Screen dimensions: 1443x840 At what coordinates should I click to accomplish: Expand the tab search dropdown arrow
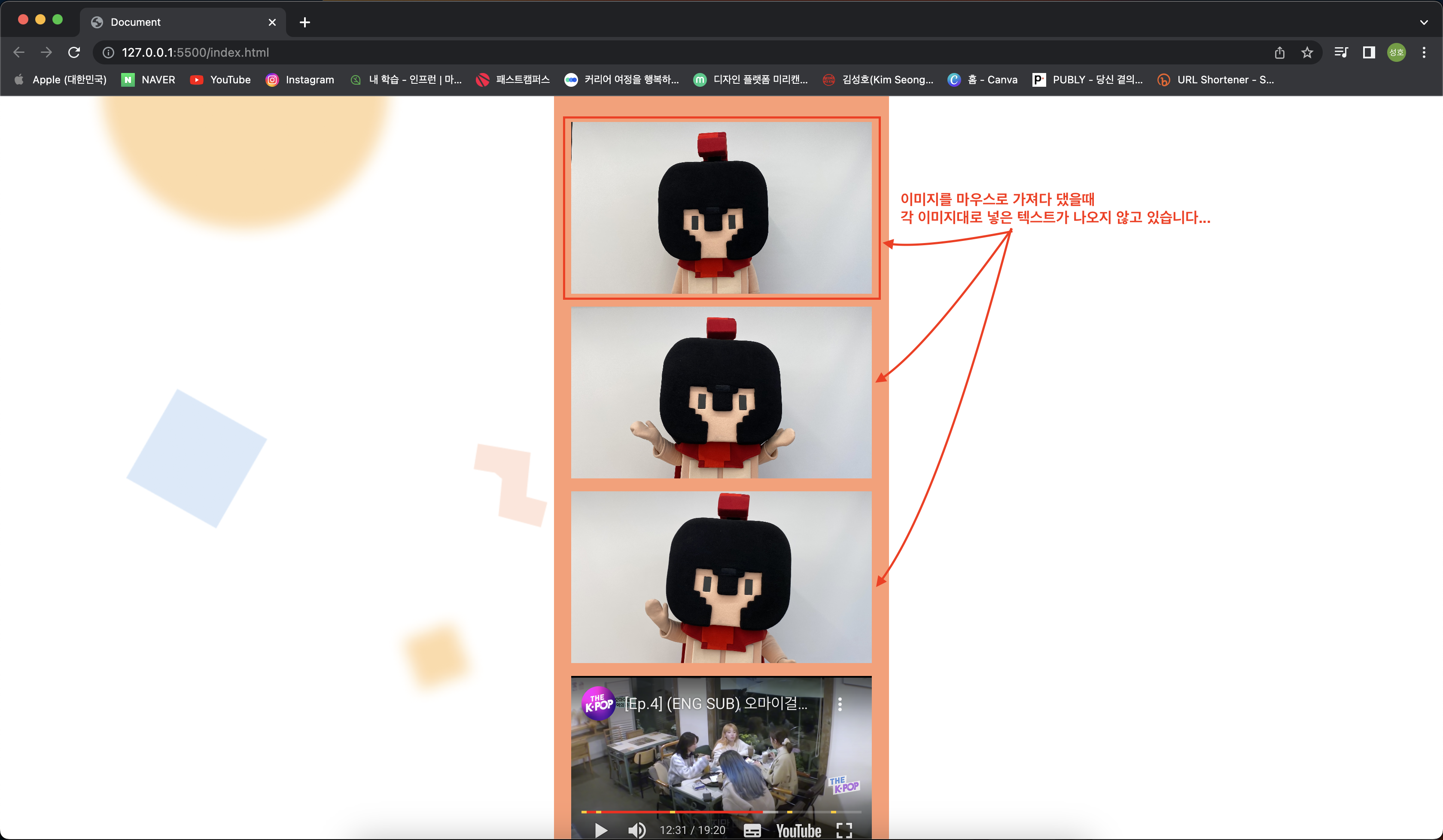coord(1424,22)
